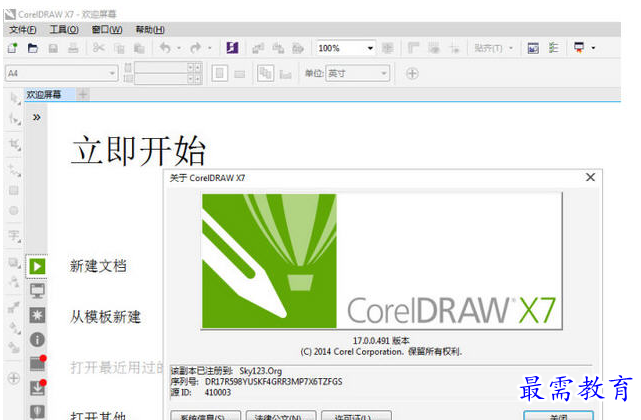Click the Print toolbar icon

pos(73,48)
